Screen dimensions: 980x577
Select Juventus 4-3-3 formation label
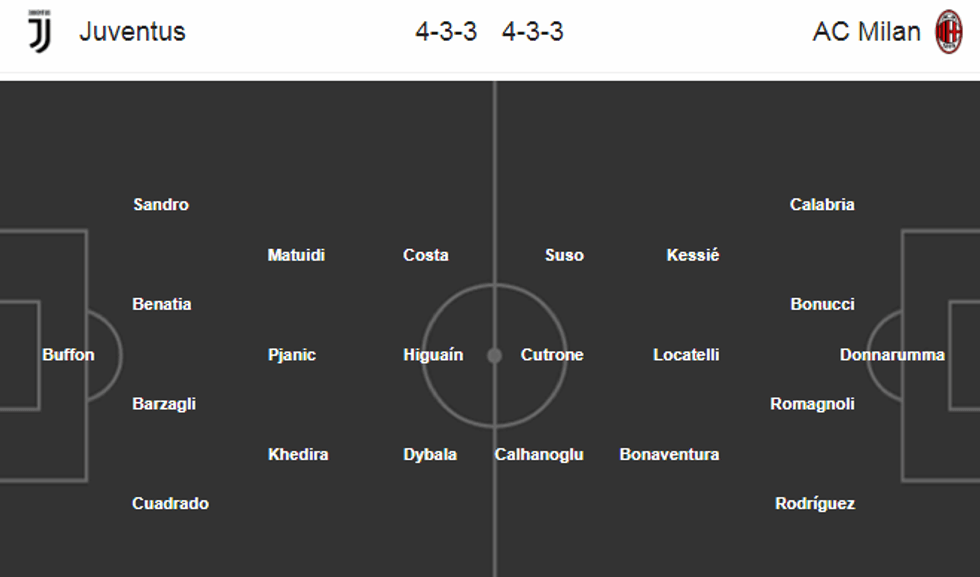(x=446, y=32)
